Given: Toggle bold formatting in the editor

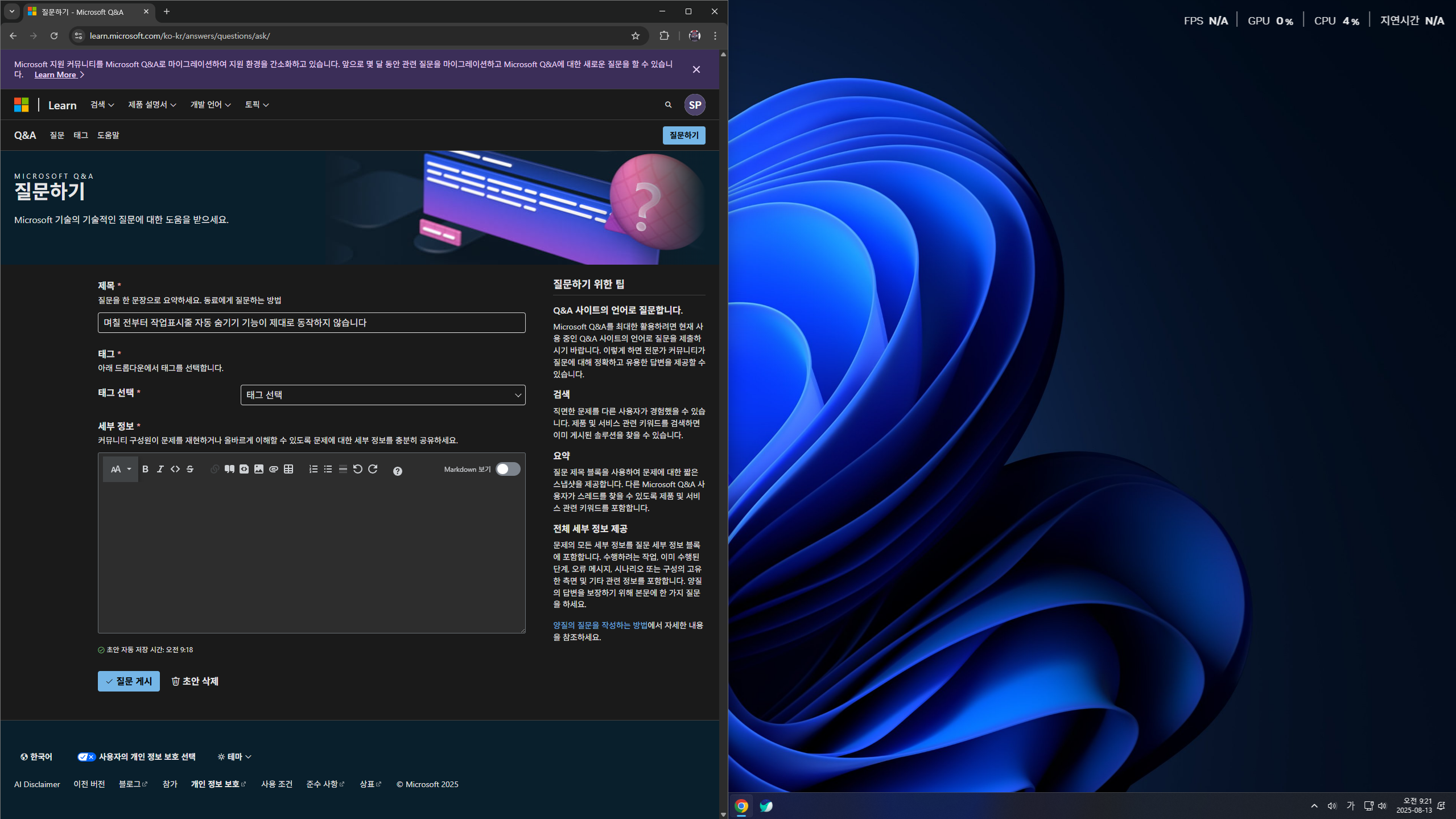Looking at the screenshot, I should tap(145, 469).
